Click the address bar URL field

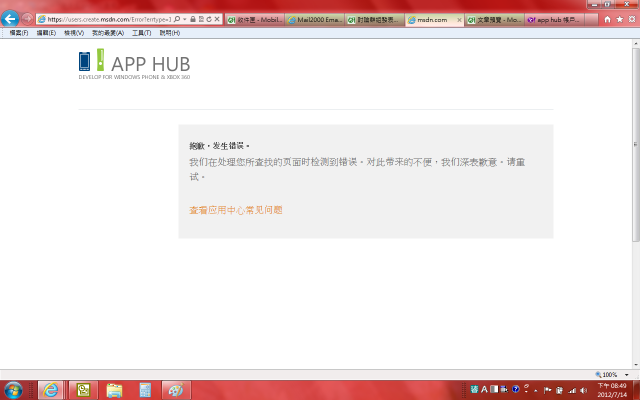pos(109,19)
